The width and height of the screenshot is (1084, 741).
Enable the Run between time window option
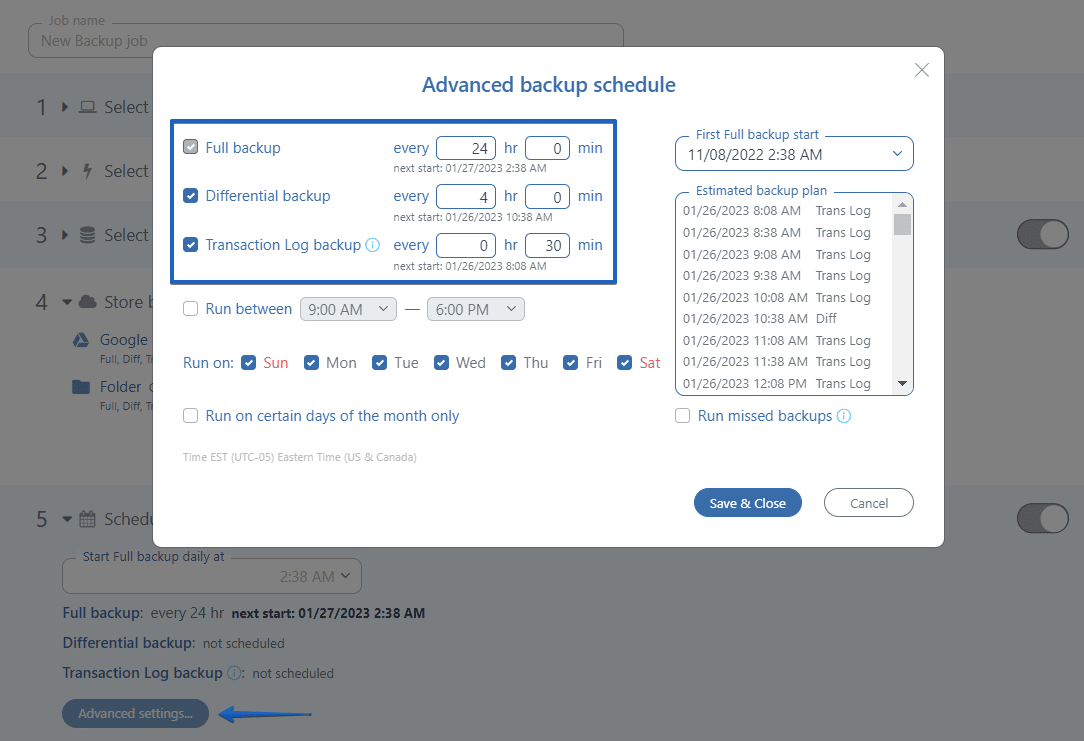coord(190,309)
